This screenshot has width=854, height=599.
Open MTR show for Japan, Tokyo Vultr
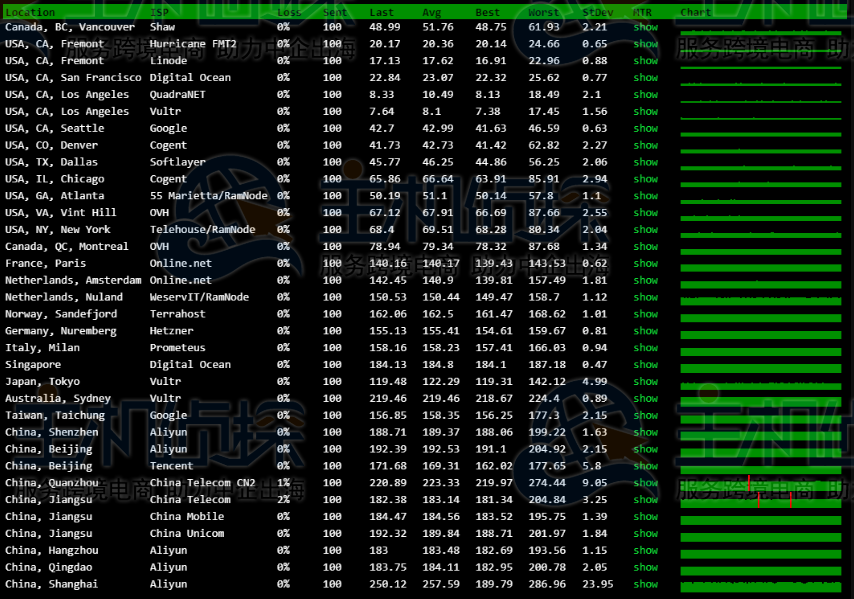point(645,381)
